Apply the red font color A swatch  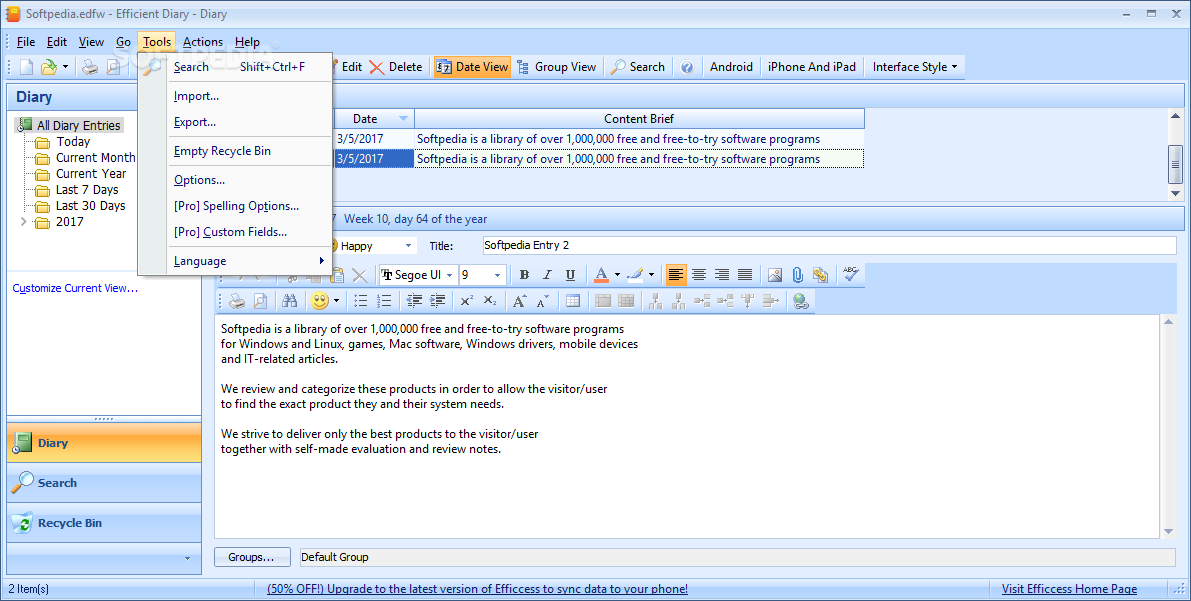tap(601, 275)
